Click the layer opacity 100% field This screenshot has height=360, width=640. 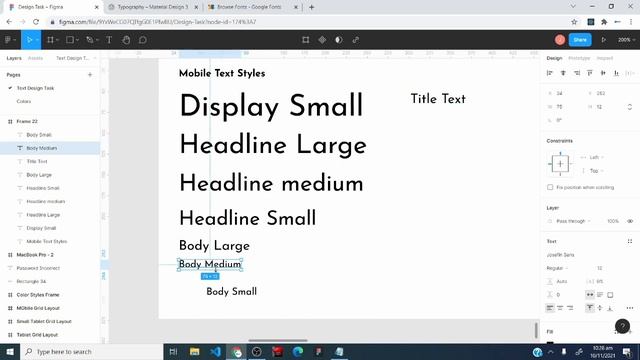click(613, 221)
